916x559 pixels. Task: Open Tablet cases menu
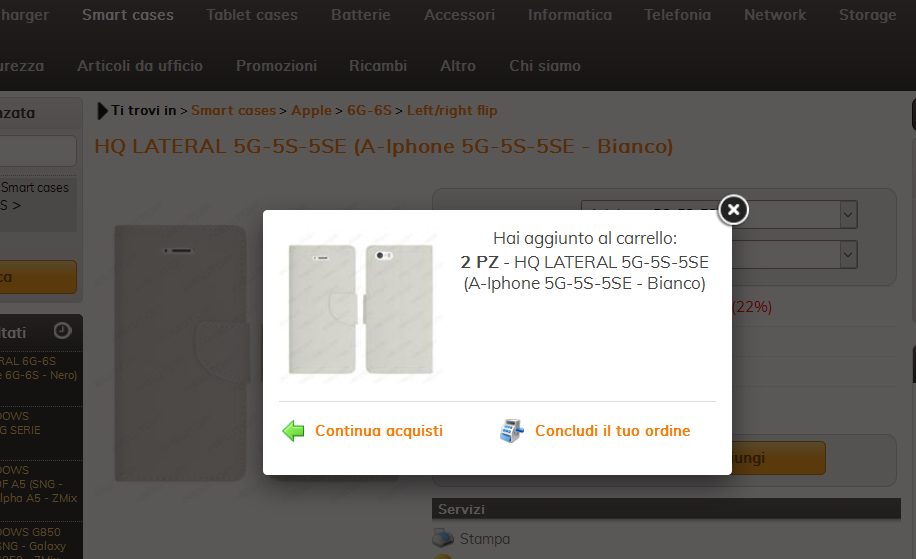[x=252, y=15]
